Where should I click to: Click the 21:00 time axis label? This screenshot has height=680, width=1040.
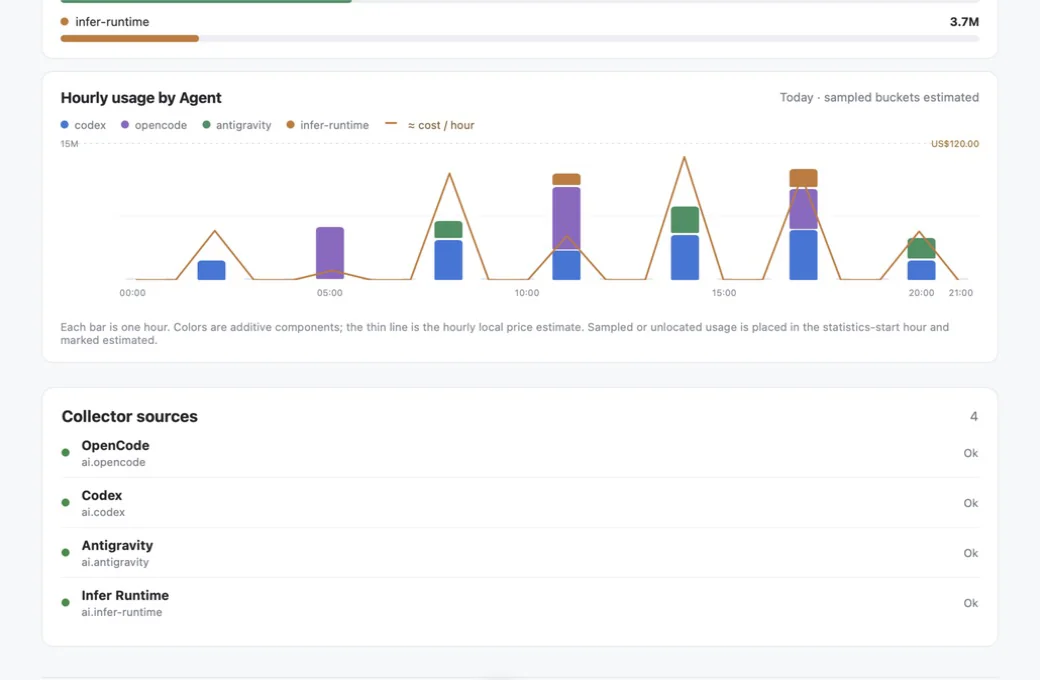[960, 293]
